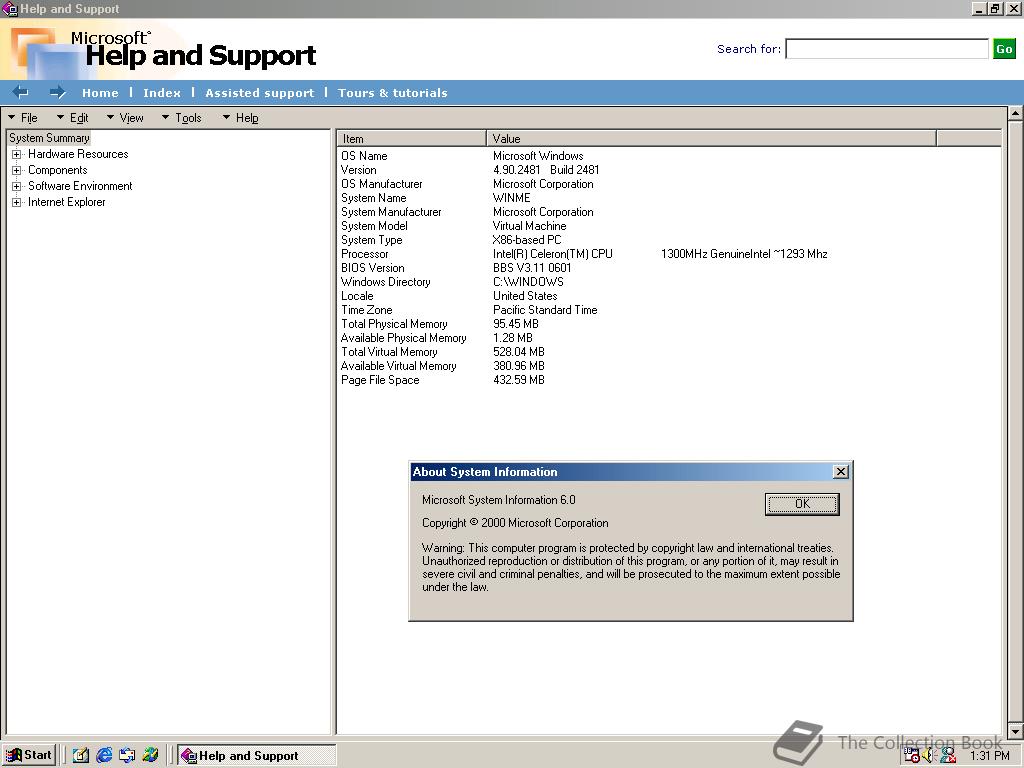The height and width of the screenshot is (768, 1024).
Task: Click the taskbar clock showing 1:31 PM
Action: point(989,756)
